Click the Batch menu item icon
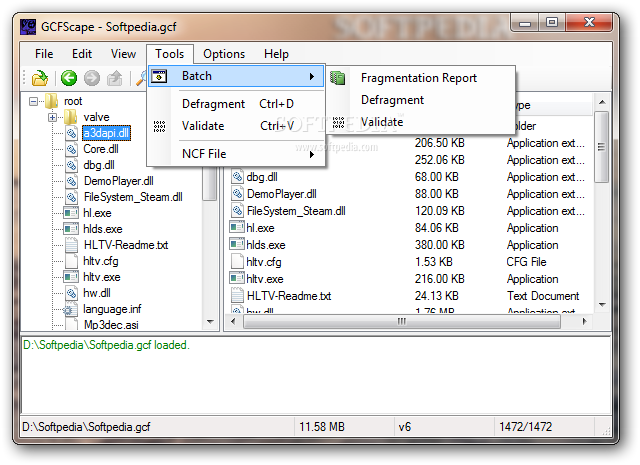 159,76
